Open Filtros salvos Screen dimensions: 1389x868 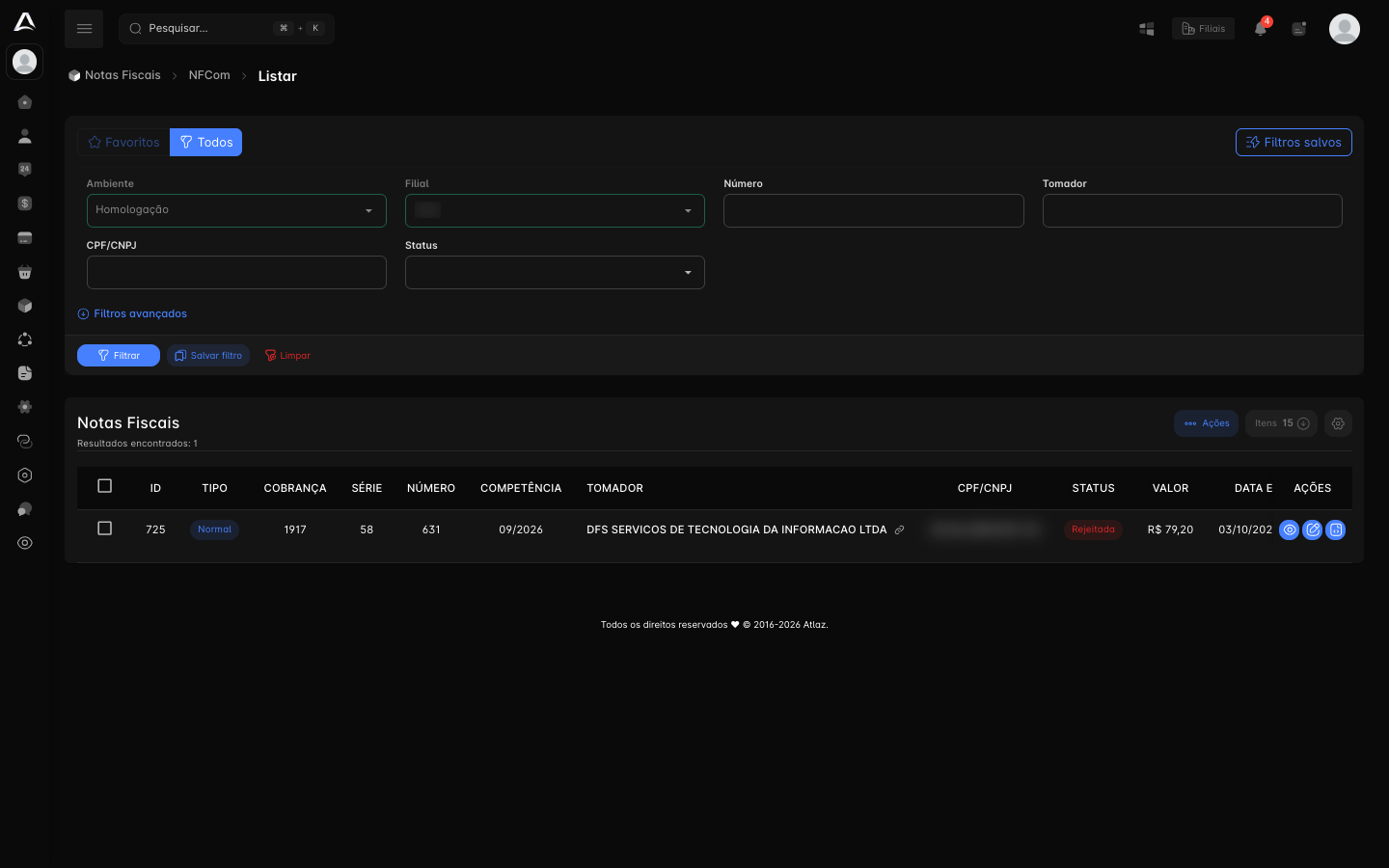click(x=1294, y=142)
